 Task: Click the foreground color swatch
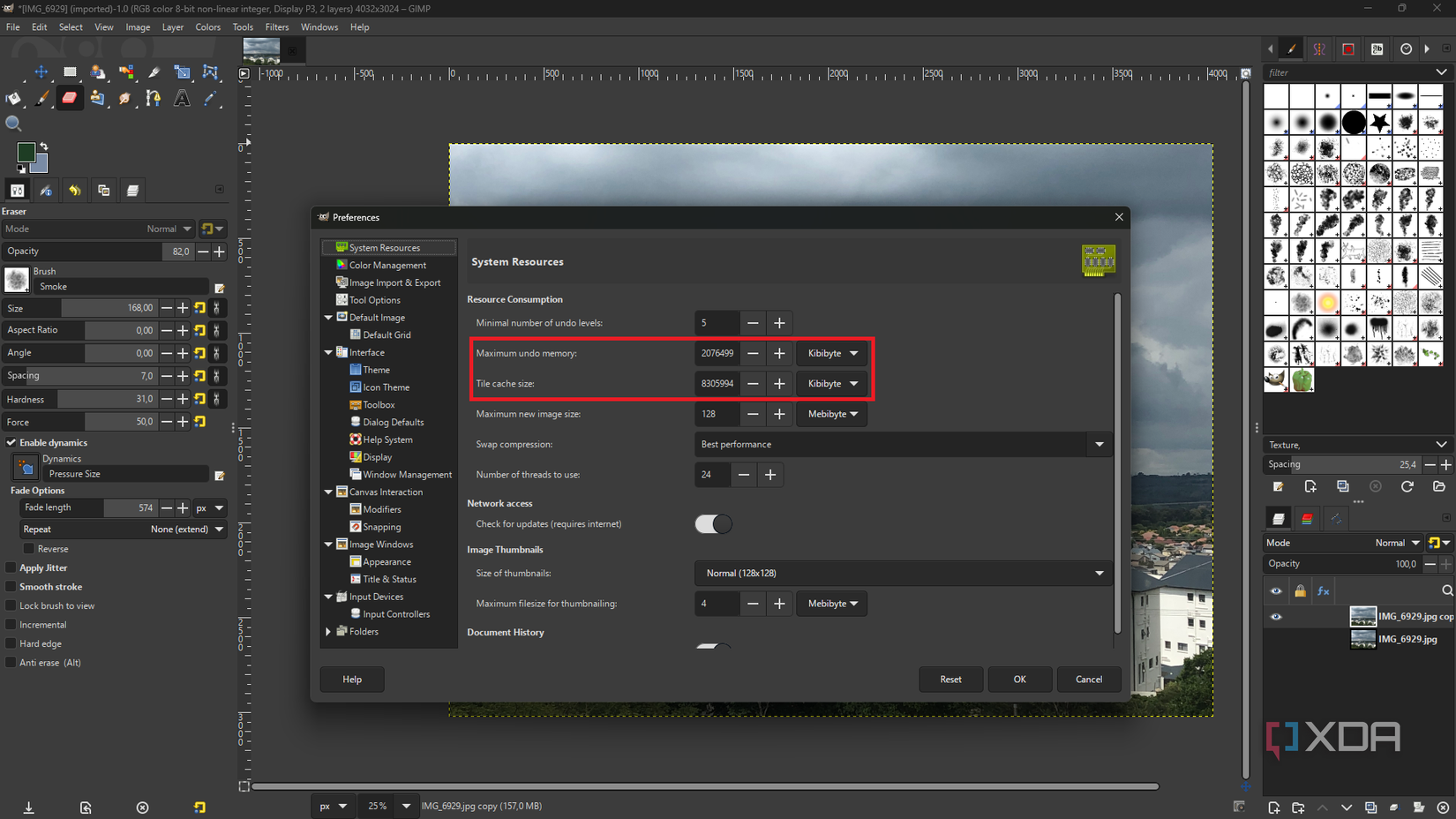point(26,153)
